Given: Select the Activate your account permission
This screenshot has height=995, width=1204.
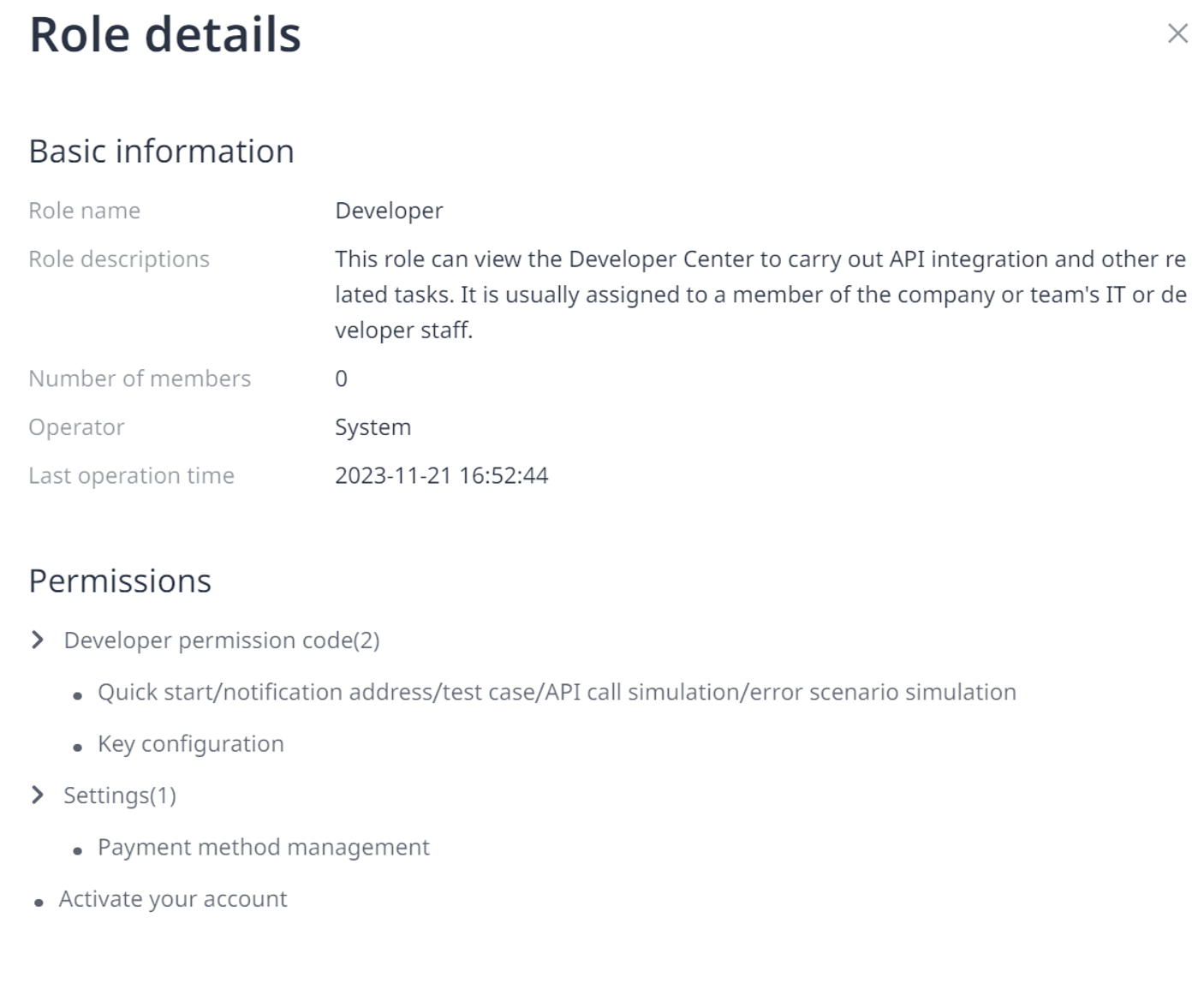Looking at the screenshot, I should (172, 899).
